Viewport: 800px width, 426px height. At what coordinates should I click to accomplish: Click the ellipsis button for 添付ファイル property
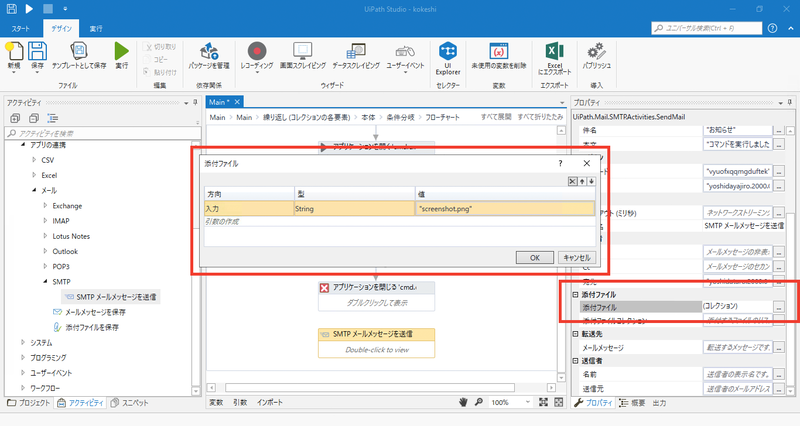[779, 307]
